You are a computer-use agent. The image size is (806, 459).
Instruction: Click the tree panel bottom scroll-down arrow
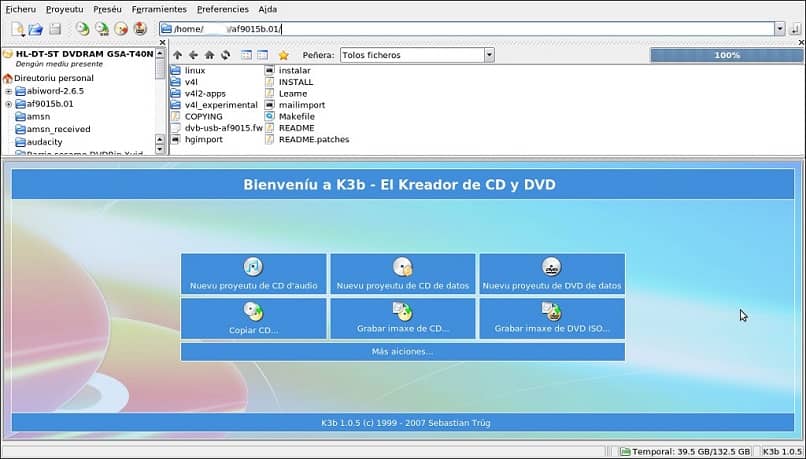tap(160, 150)
